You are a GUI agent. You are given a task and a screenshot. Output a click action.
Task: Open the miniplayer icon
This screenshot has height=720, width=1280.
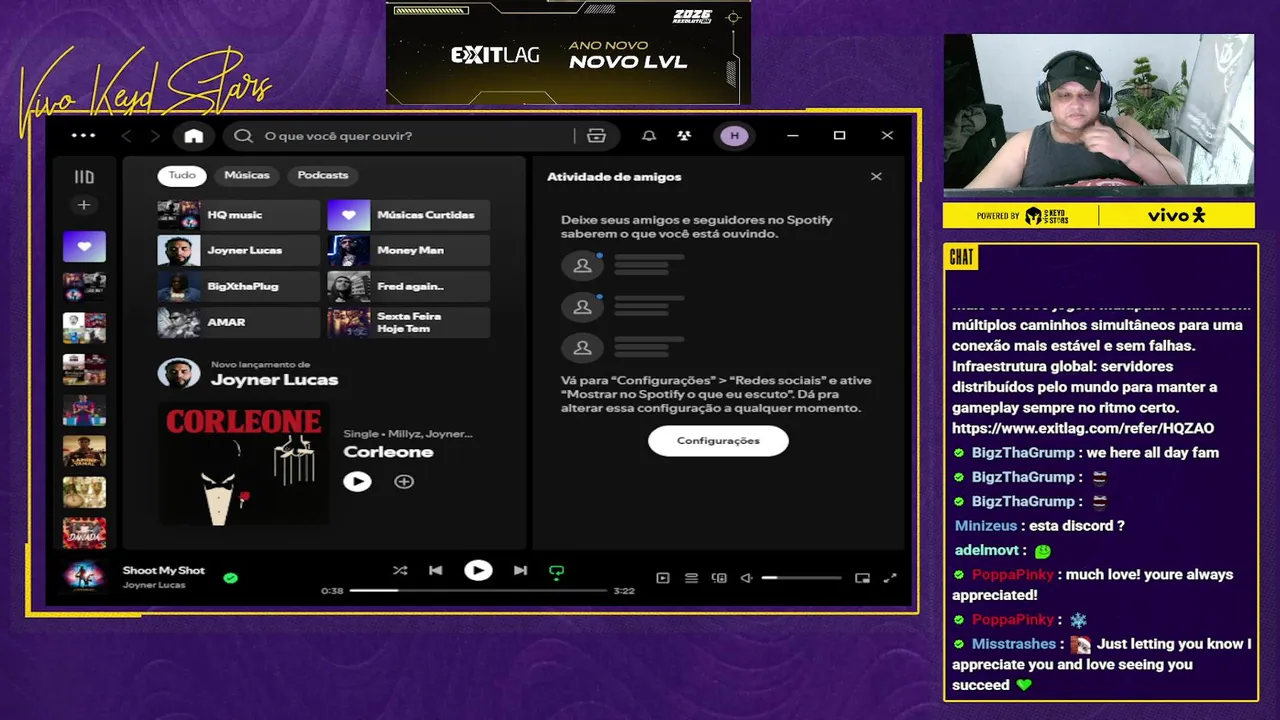(x=862, y=578)
